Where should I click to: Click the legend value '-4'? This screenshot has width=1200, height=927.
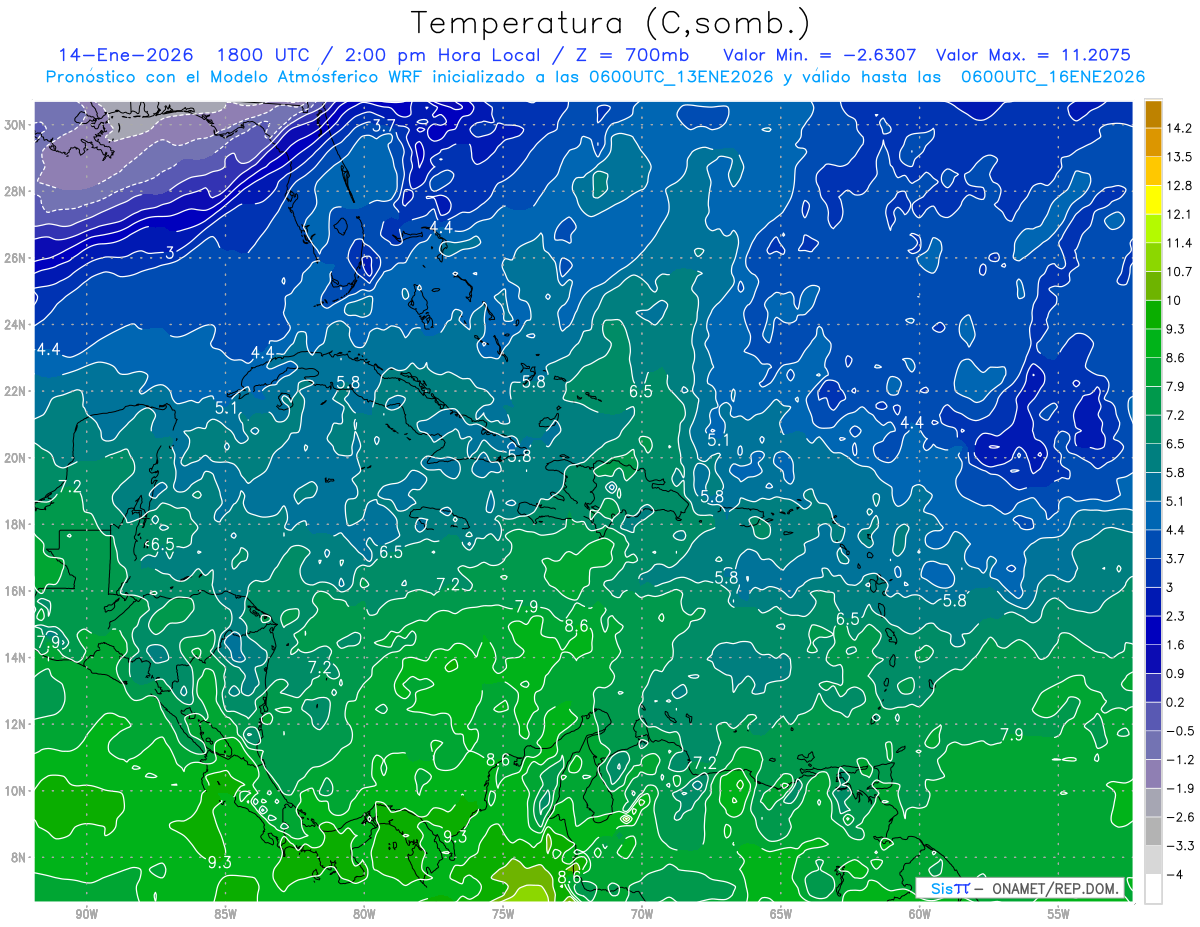[x=1173, y=875]
